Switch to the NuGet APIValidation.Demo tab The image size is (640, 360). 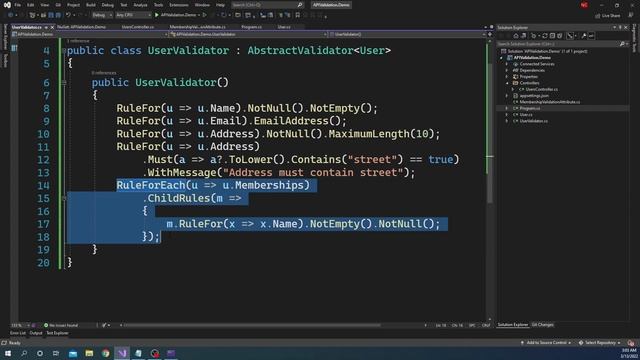tap(82, 27)
